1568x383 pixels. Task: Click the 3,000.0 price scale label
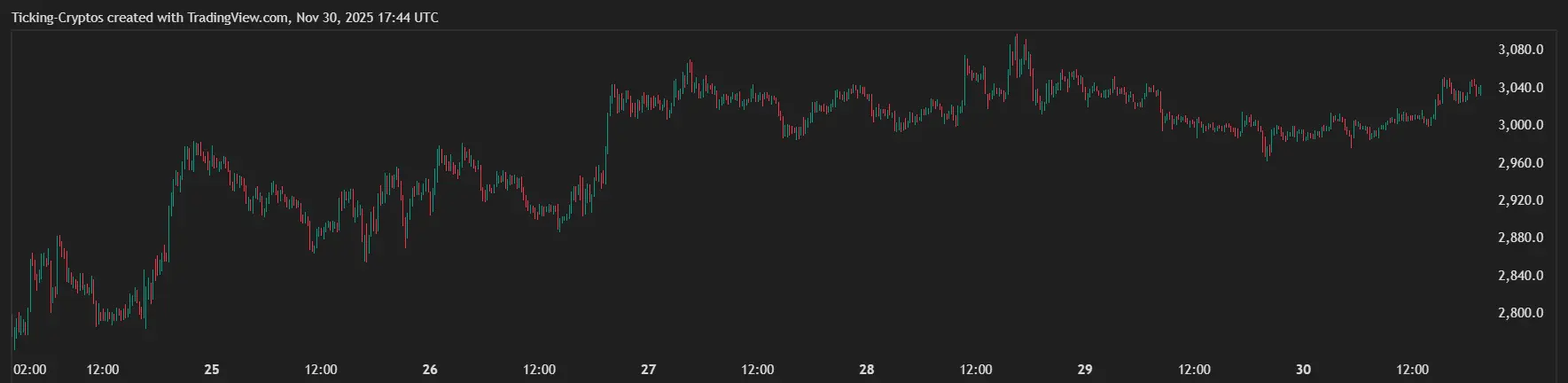(1520, 125)
